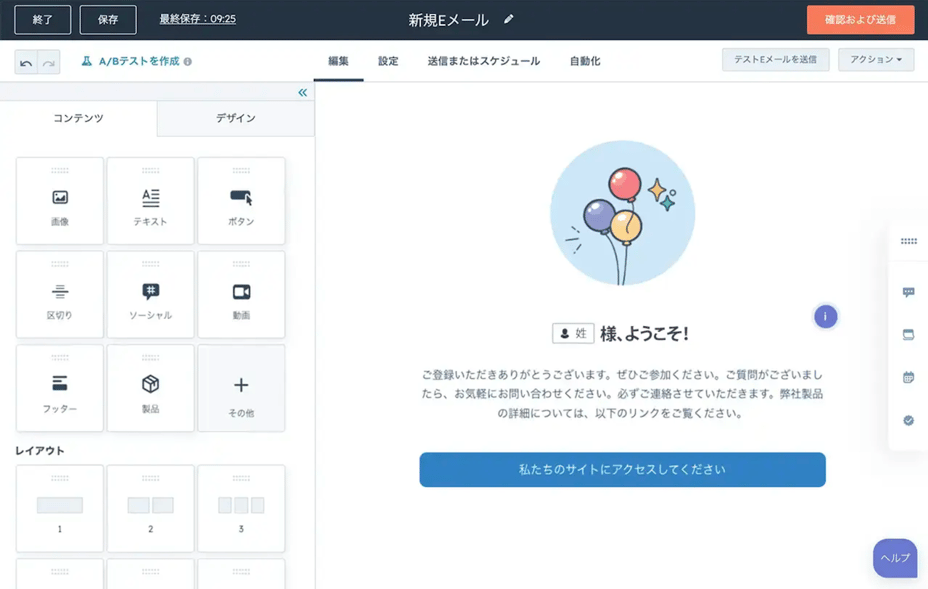Send a test email via テストEメールを送信
Screen dimensions: 928x589
[x=777, y=59]
